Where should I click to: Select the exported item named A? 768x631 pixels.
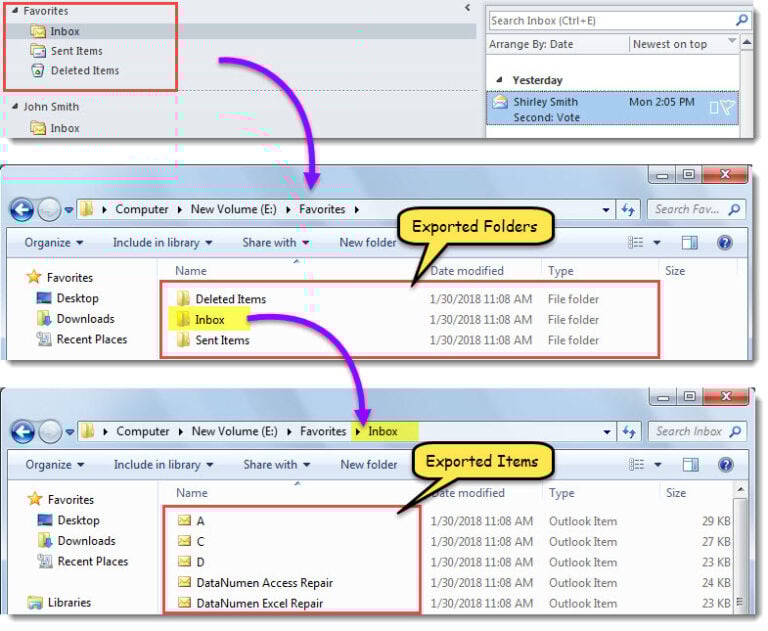pos(192,521)
